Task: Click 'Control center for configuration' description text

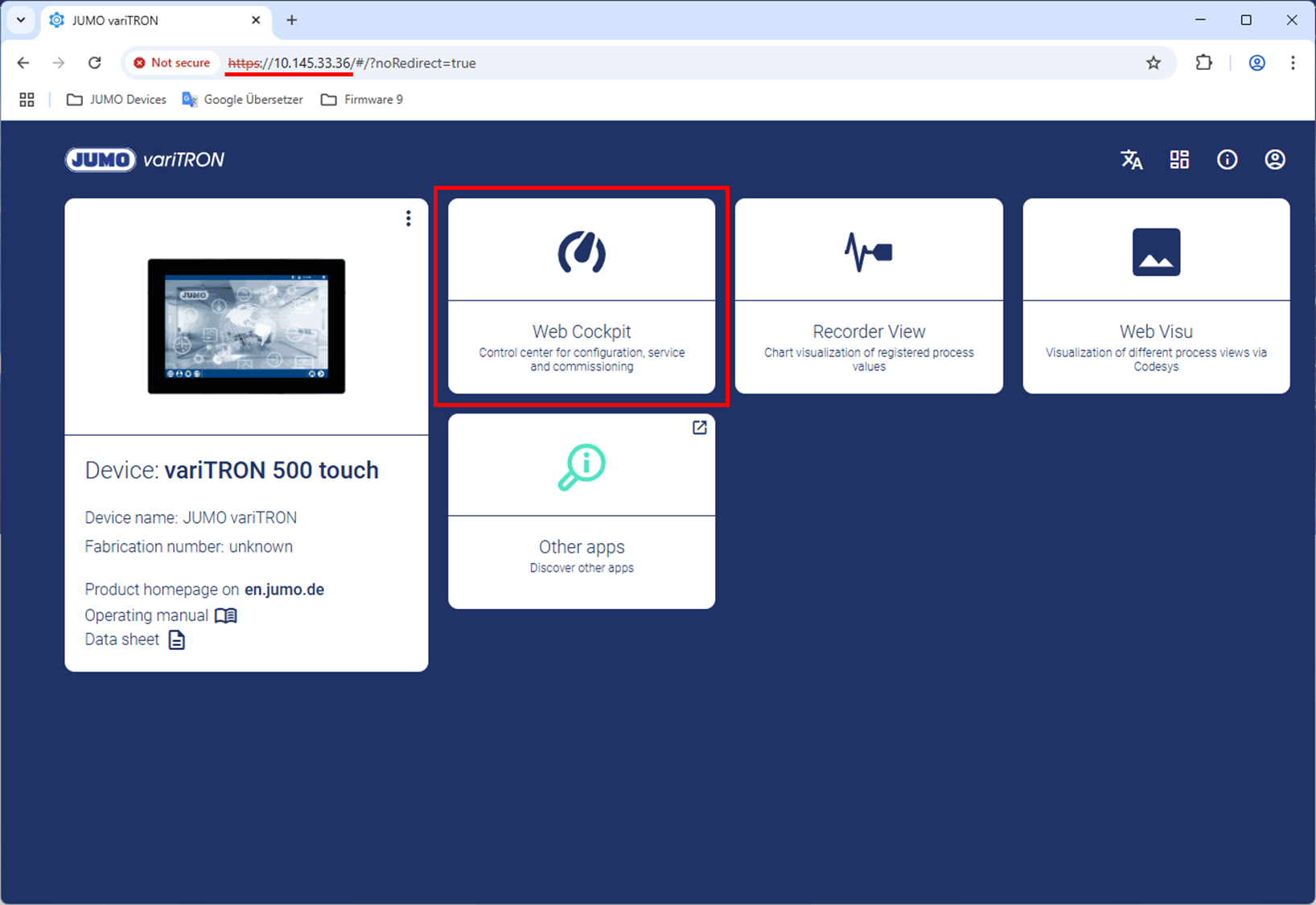Action: 582,360
